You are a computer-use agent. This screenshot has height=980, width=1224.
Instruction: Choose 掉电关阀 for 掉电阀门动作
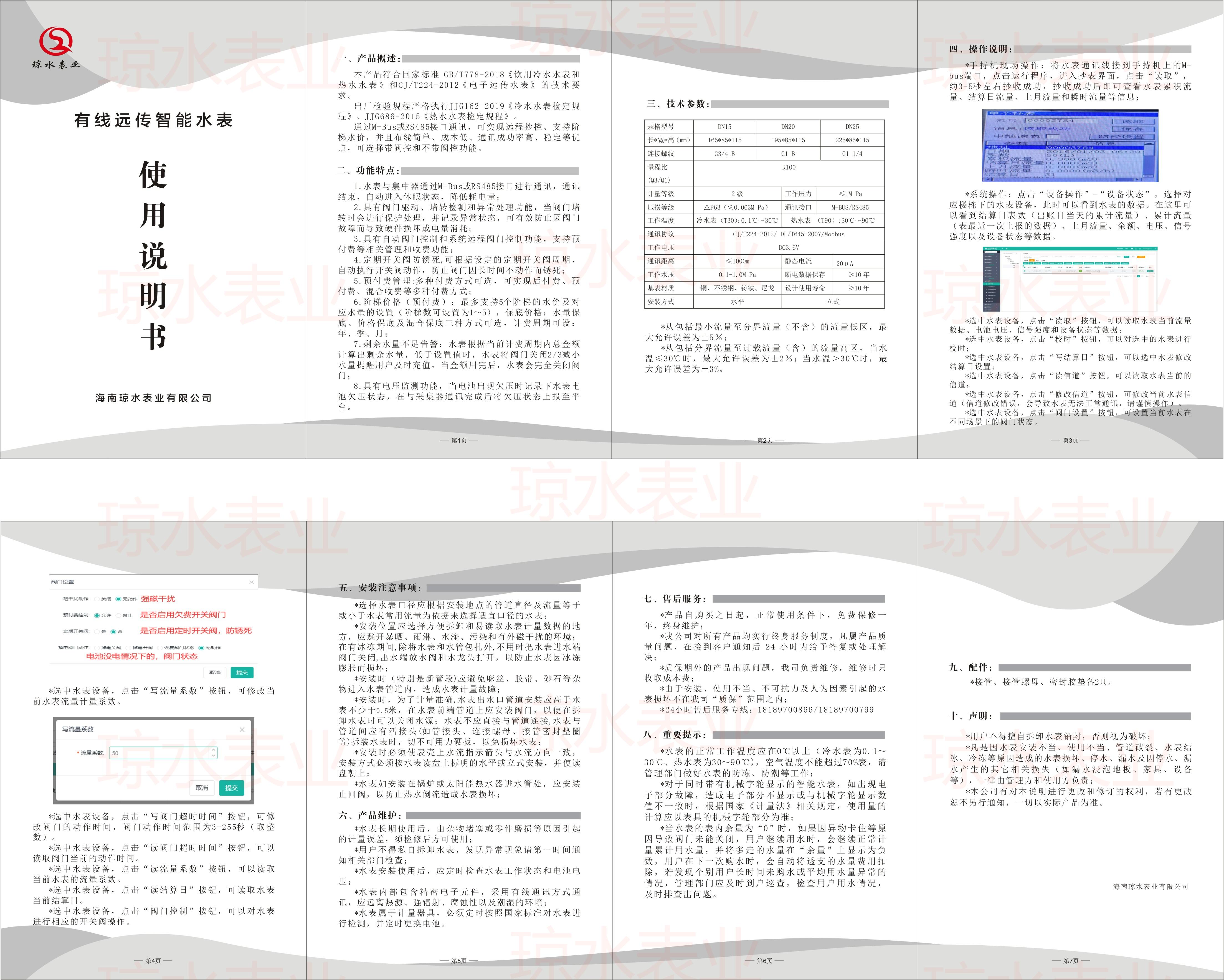[x=97, y=648]
